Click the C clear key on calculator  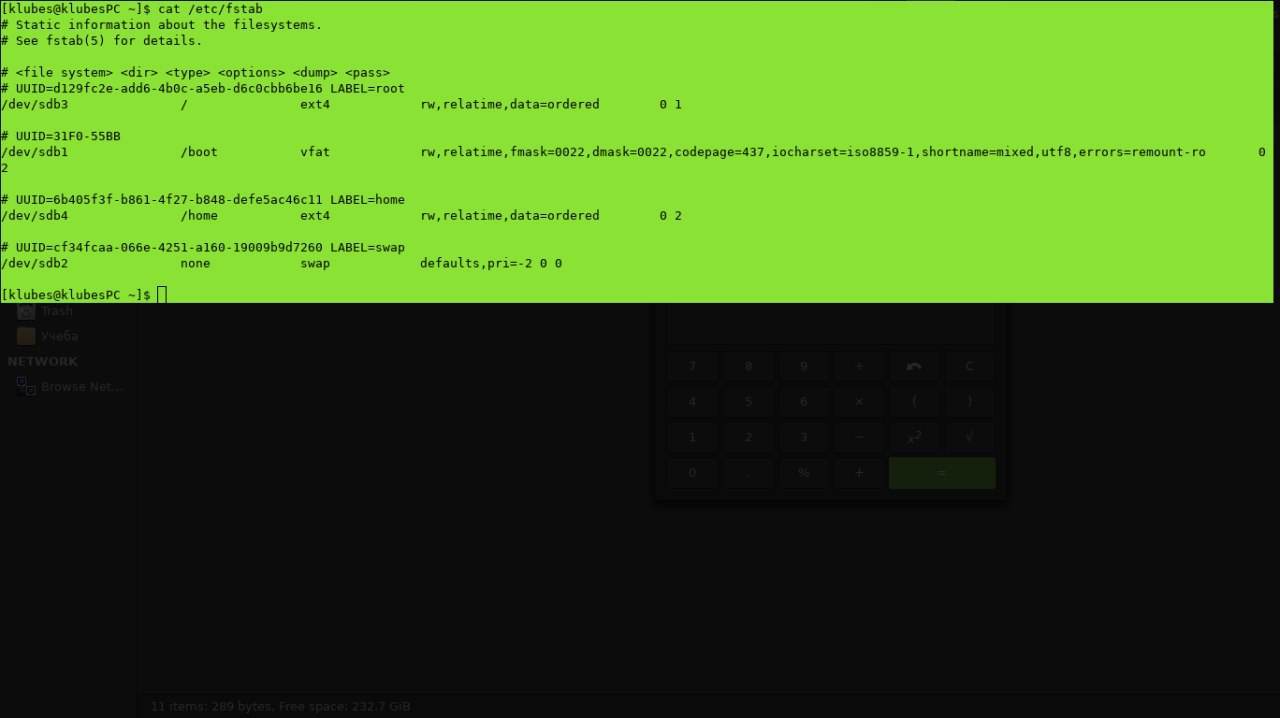(969, 366)
